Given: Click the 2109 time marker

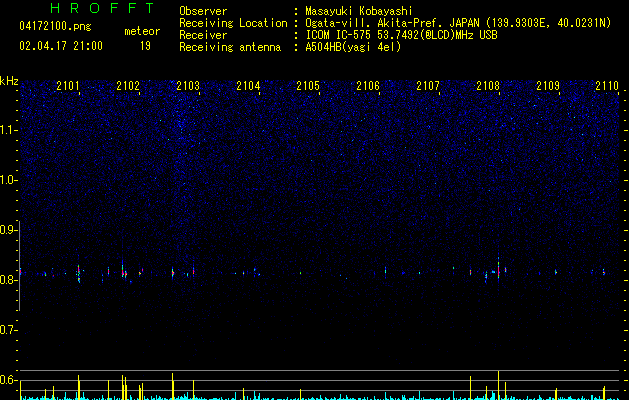Looking at the screenshot, I should click(x=548, y=85).
